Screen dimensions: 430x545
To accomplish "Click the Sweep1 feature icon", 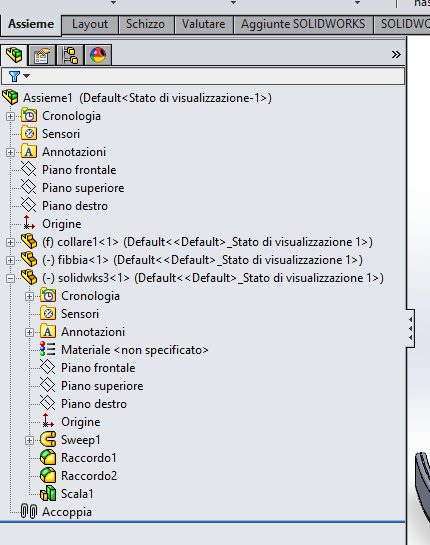I will (48, 439).
